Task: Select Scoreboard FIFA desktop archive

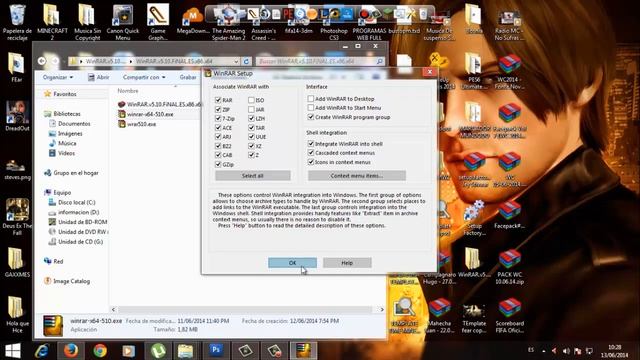Action: (x=509, y=316)
